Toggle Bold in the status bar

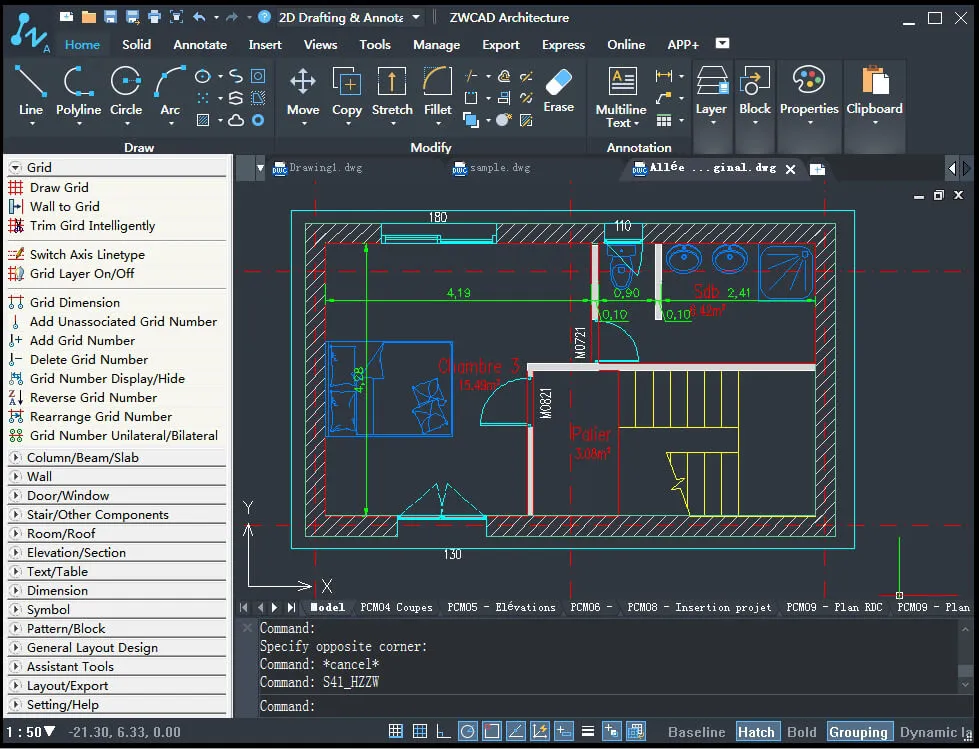click(x=802, y=731)
